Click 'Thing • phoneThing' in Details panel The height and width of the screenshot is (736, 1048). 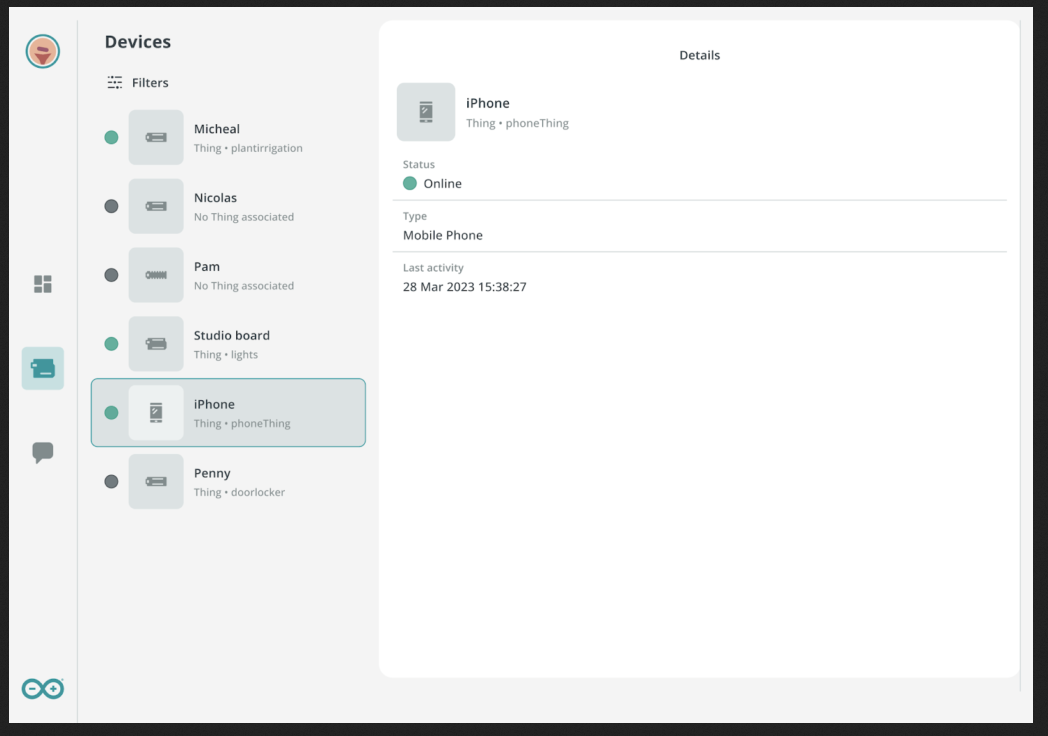coord(517,124)
